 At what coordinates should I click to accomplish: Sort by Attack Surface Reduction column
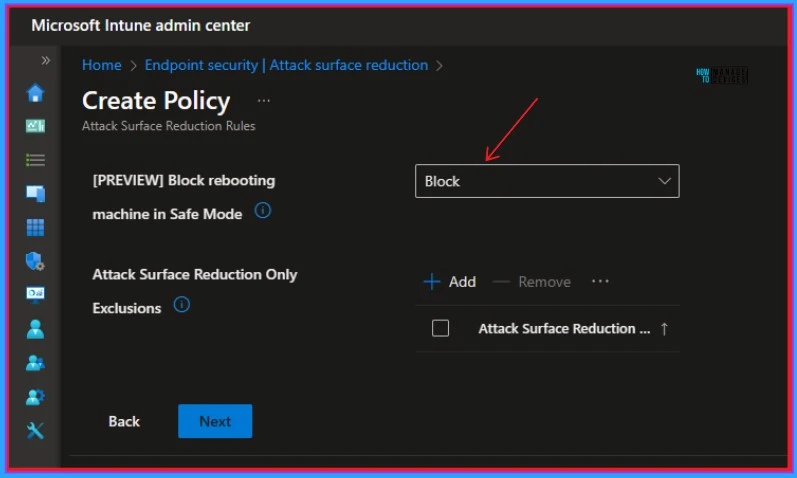point(573,329)
